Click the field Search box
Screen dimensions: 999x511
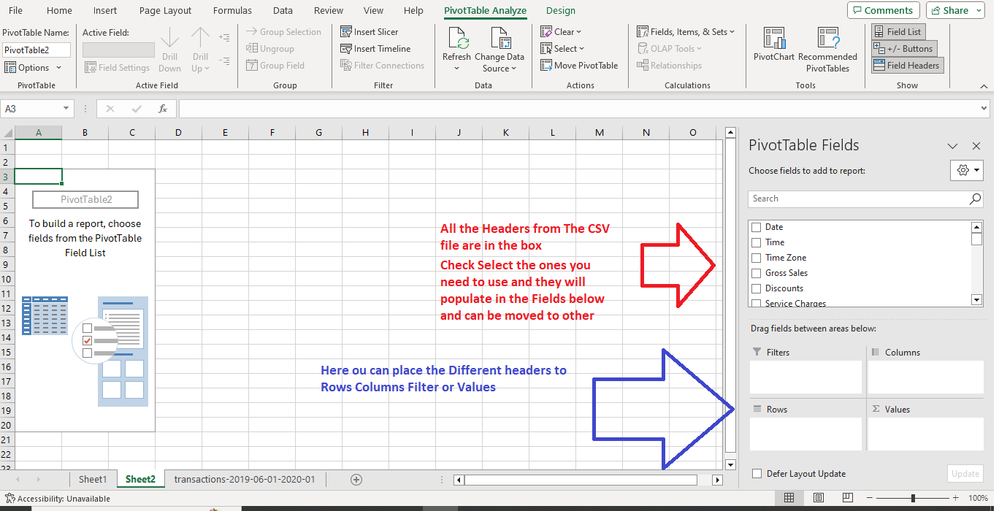tap(858, 199)
